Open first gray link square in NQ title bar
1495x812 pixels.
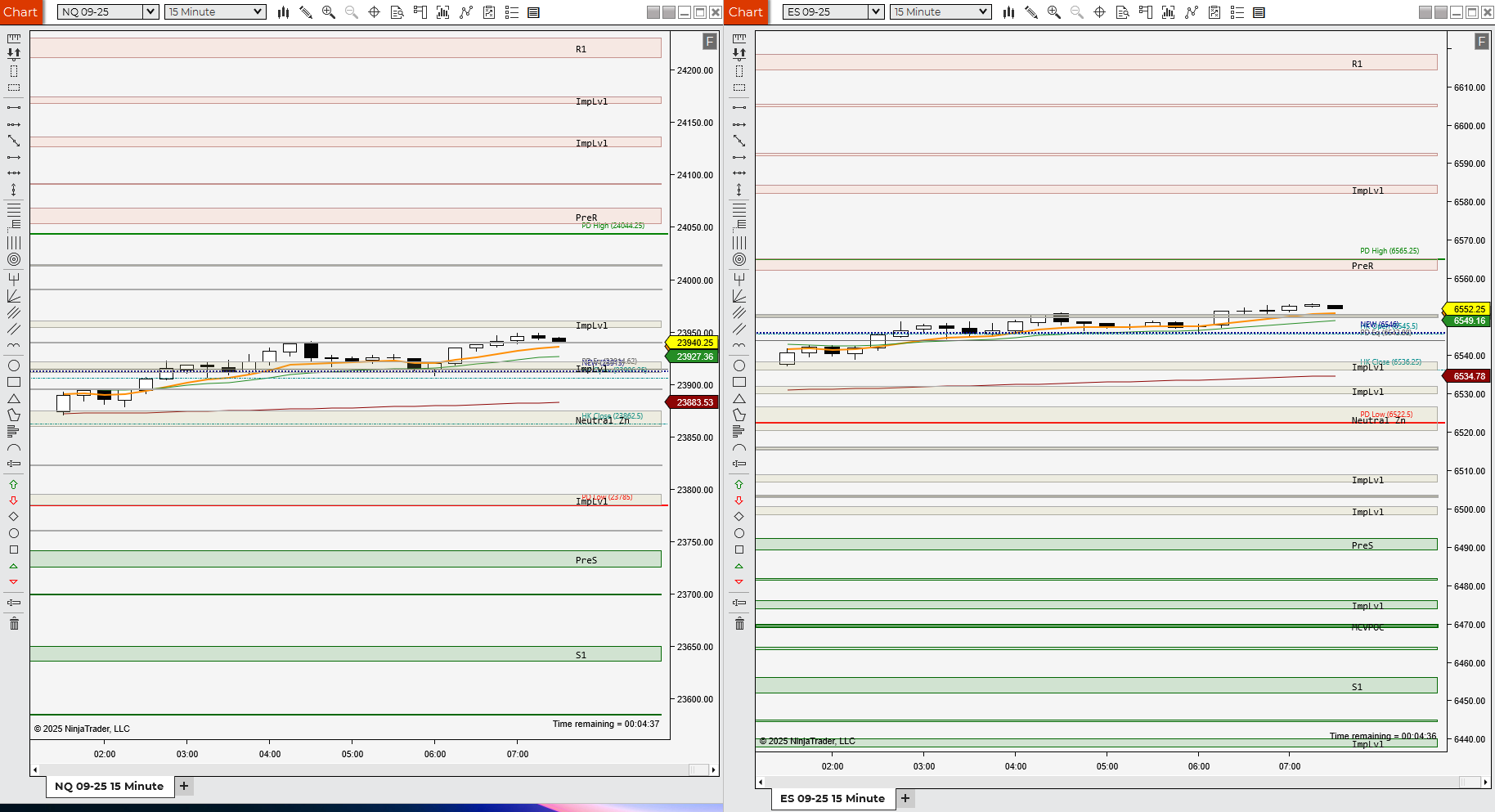point(653,12)
